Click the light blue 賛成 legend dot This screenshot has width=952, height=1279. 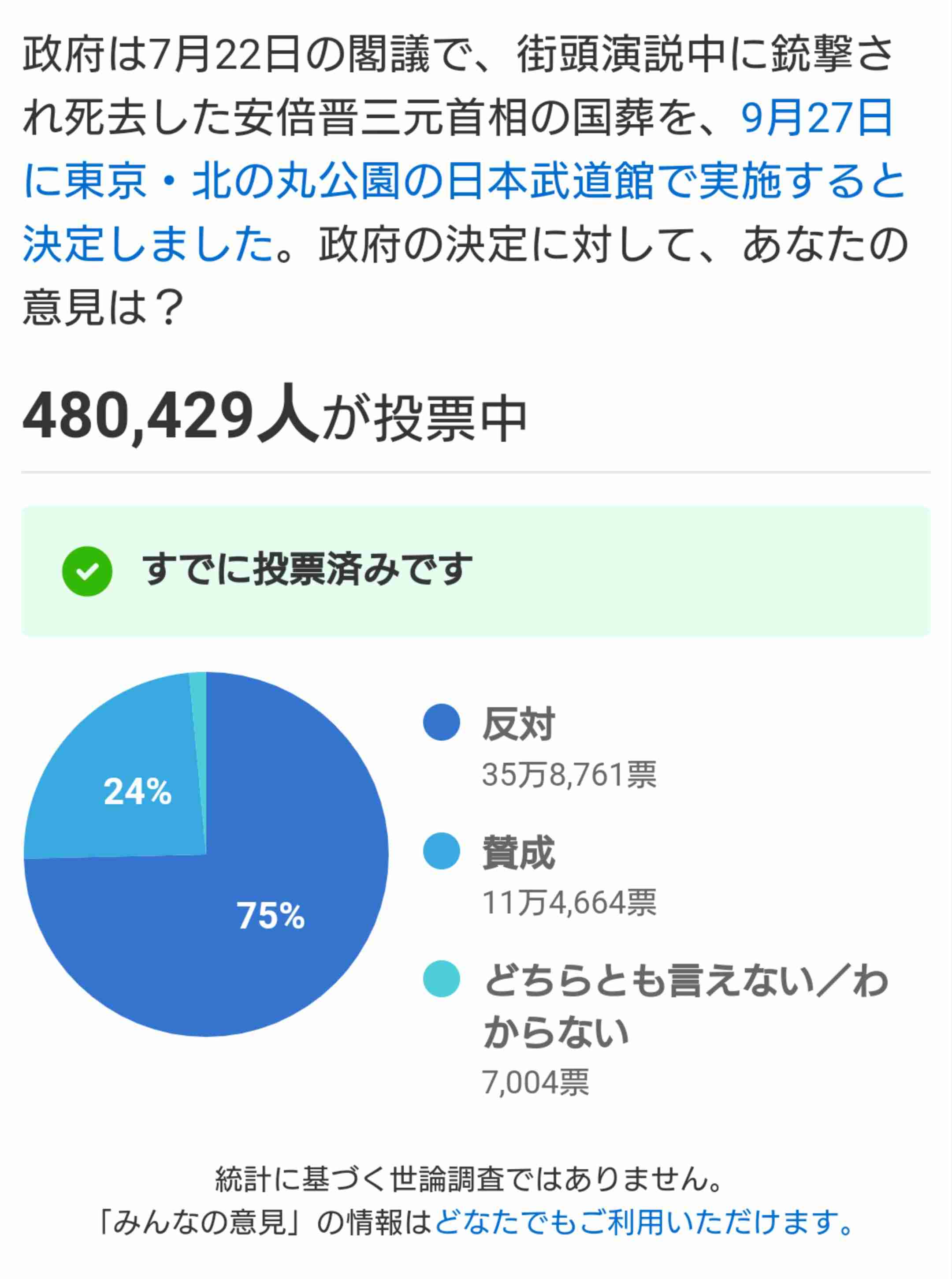click(x=442, y=851)
